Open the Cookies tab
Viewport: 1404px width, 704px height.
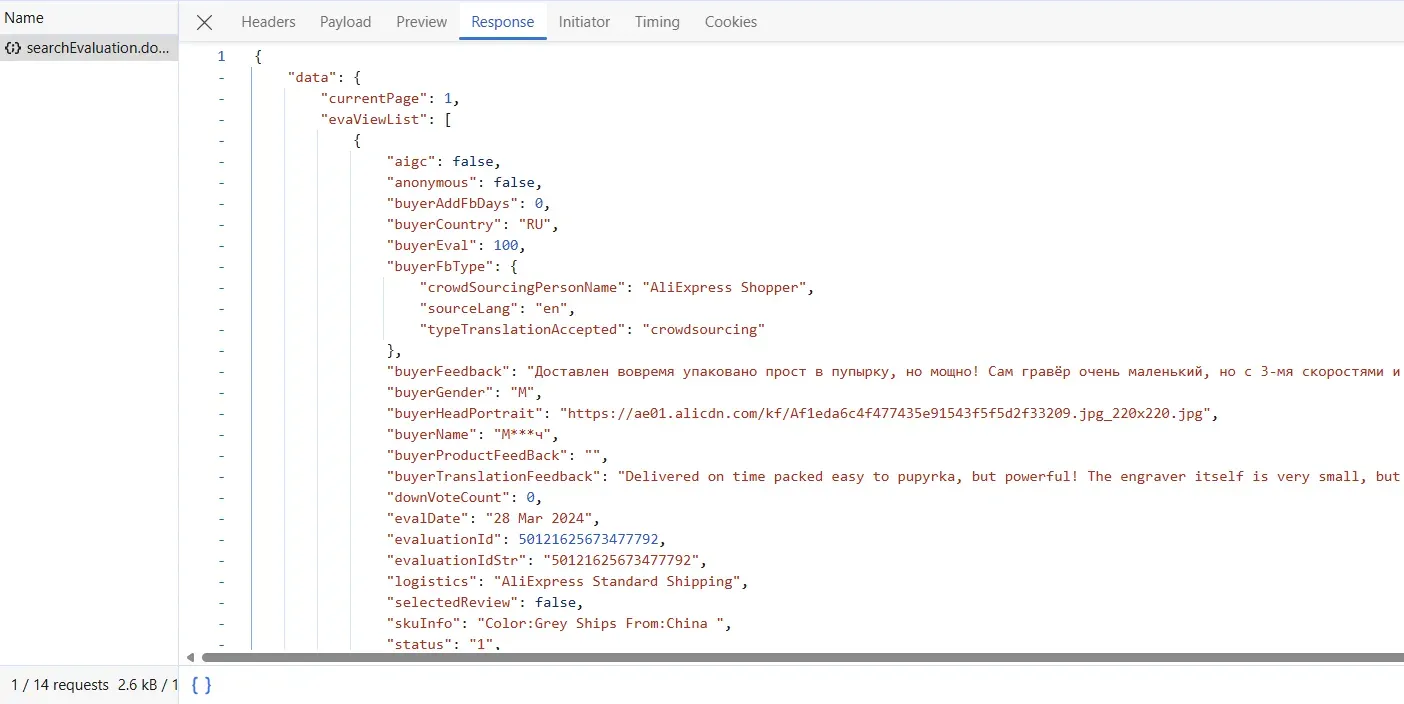coord(730,21)
